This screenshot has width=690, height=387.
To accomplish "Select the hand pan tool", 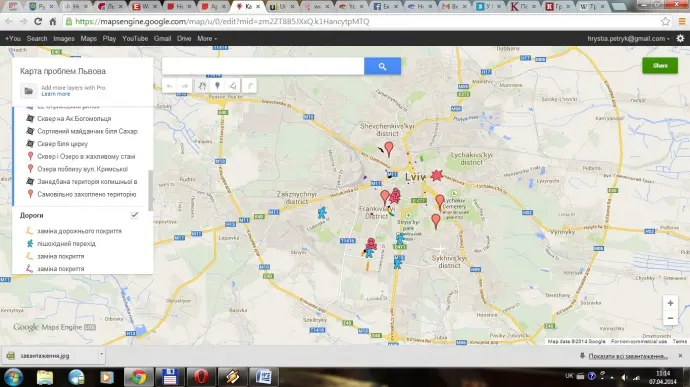I will (202, 86).
